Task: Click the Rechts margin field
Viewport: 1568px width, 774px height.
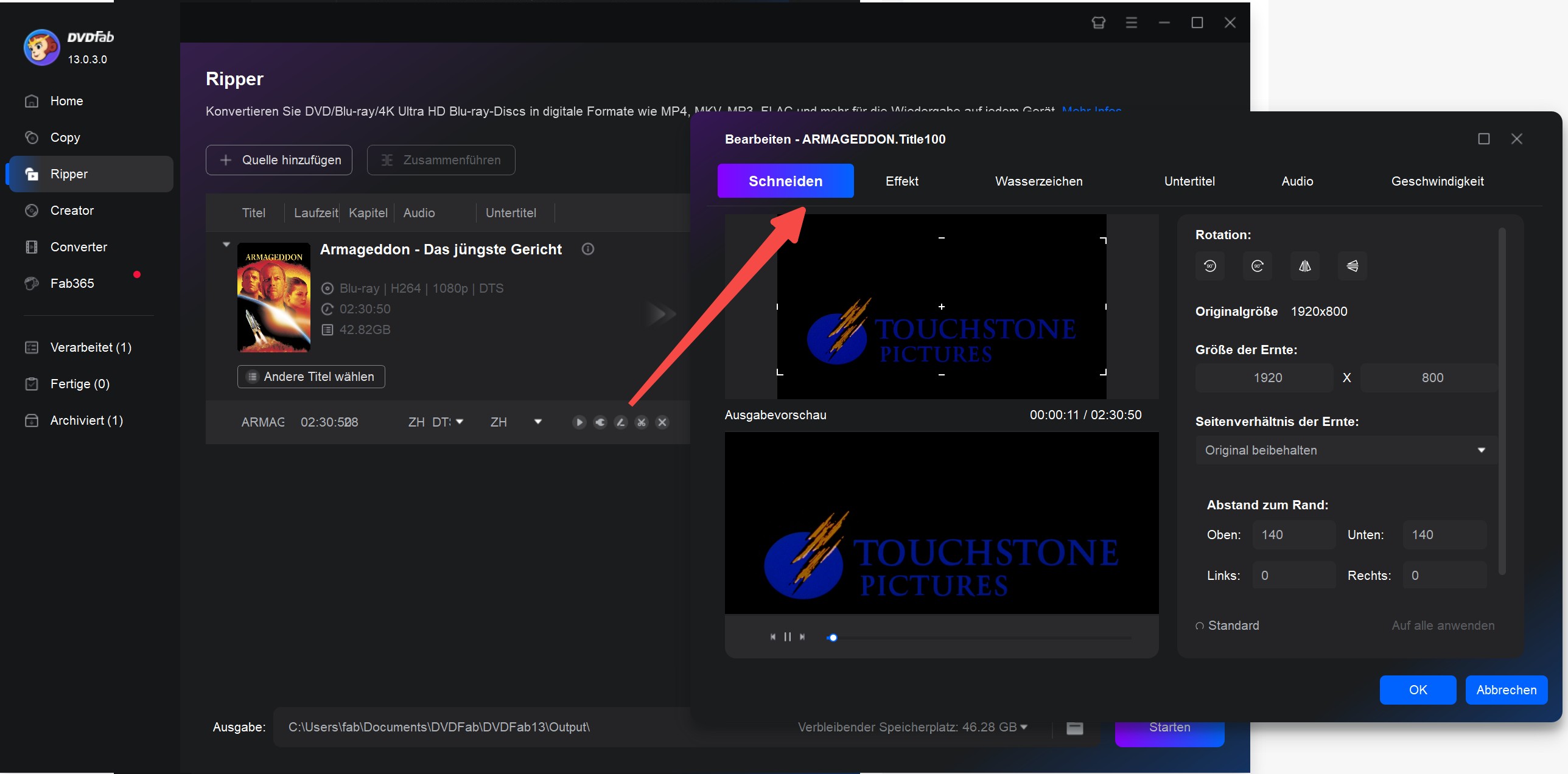Action: click(x=1444, y=576)
